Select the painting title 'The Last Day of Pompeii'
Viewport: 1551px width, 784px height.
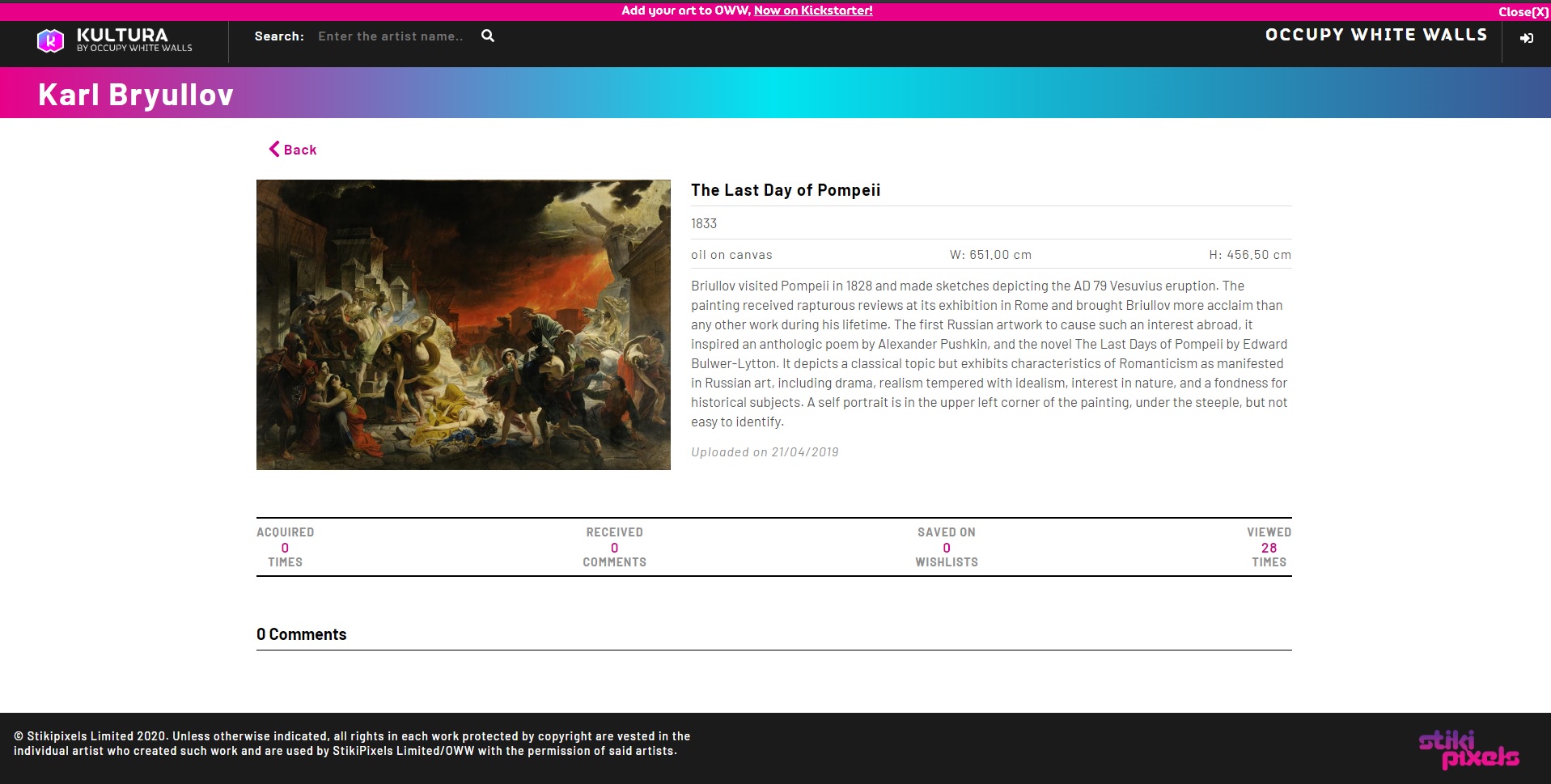click(x=785, y=190)
